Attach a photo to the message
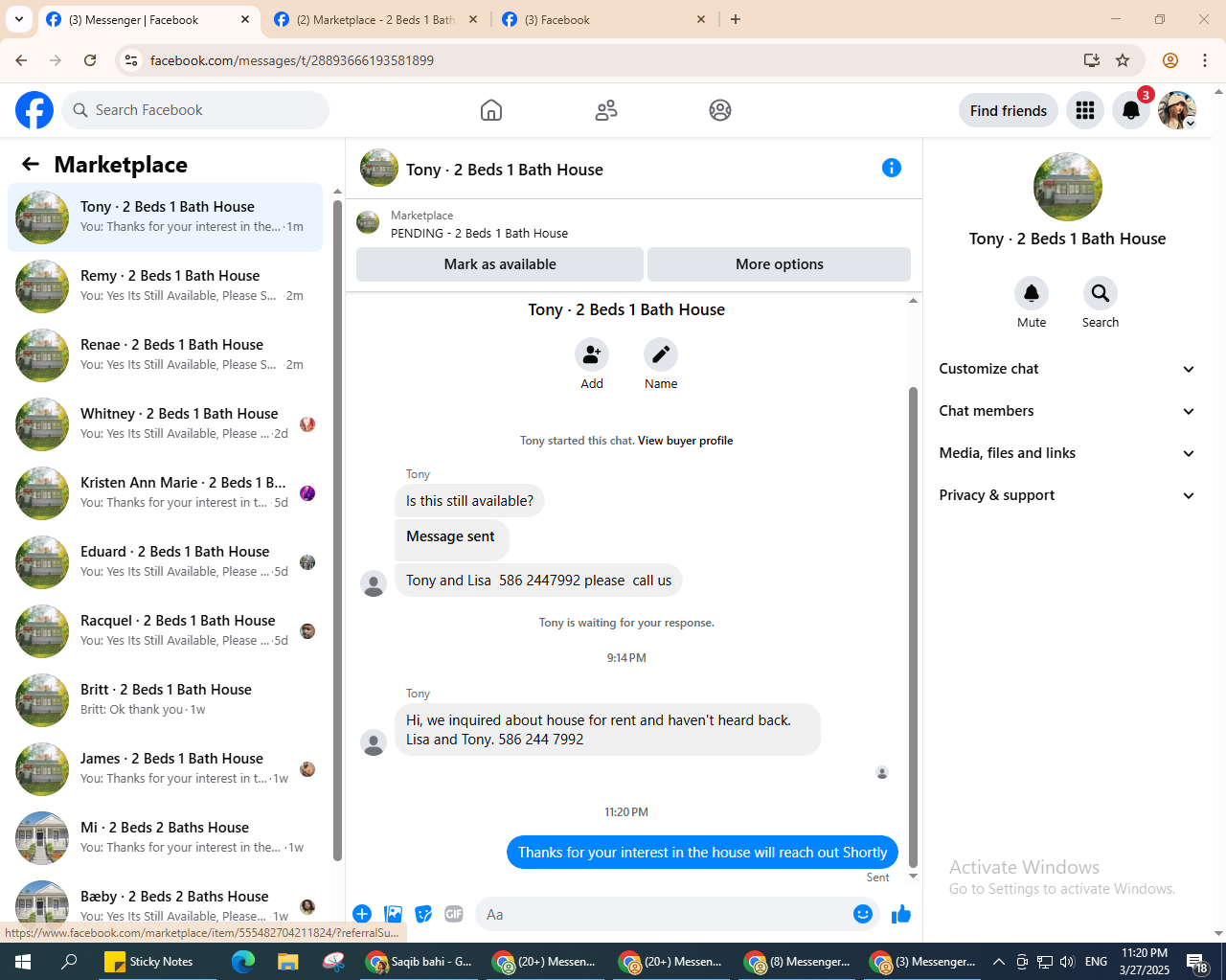The width and height of the screenshot is (1226, 980). coord(393,914)
